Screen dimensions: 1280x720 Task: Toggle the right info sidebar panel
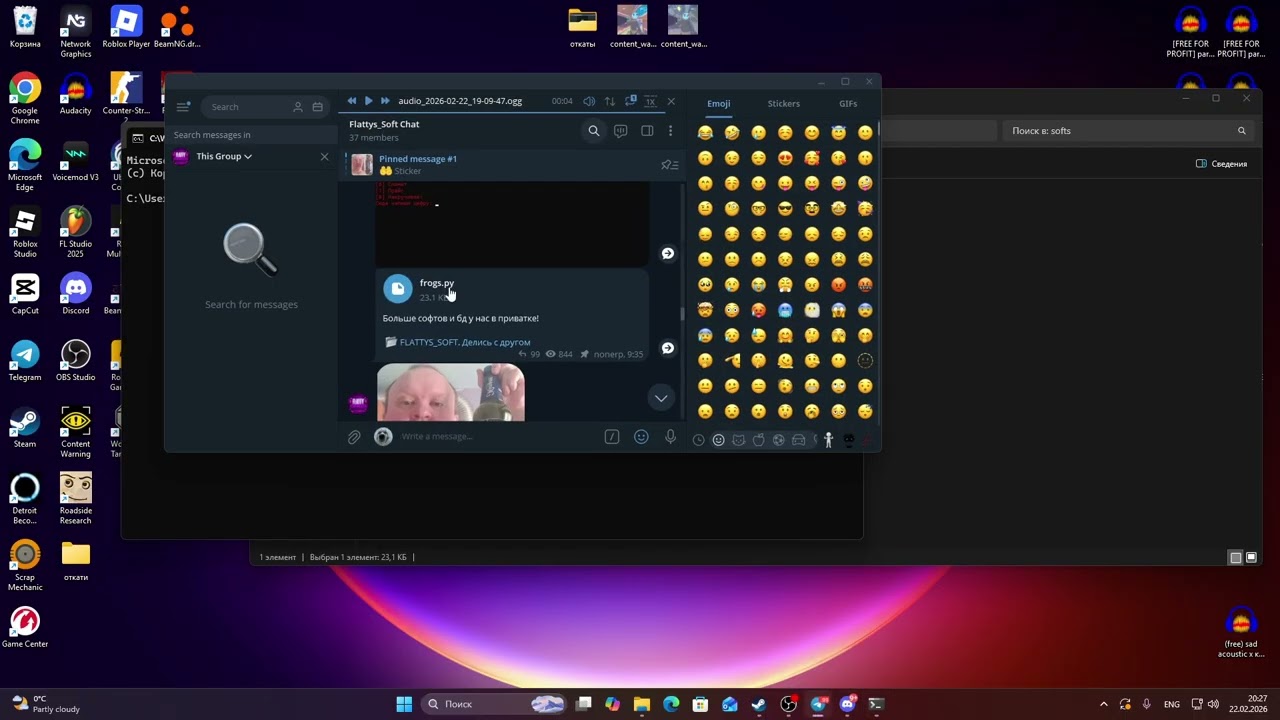click(647, 131)
